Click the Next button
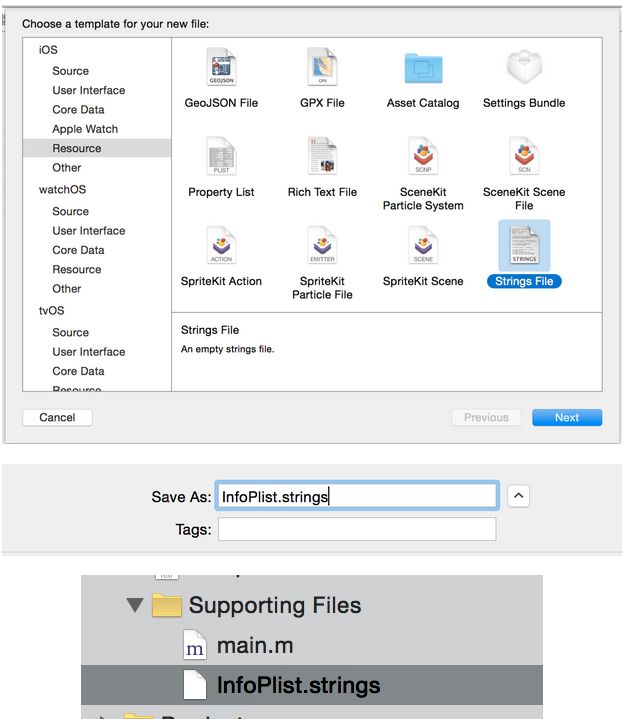This screenshot has height=719, width=625. click(567, 417)
